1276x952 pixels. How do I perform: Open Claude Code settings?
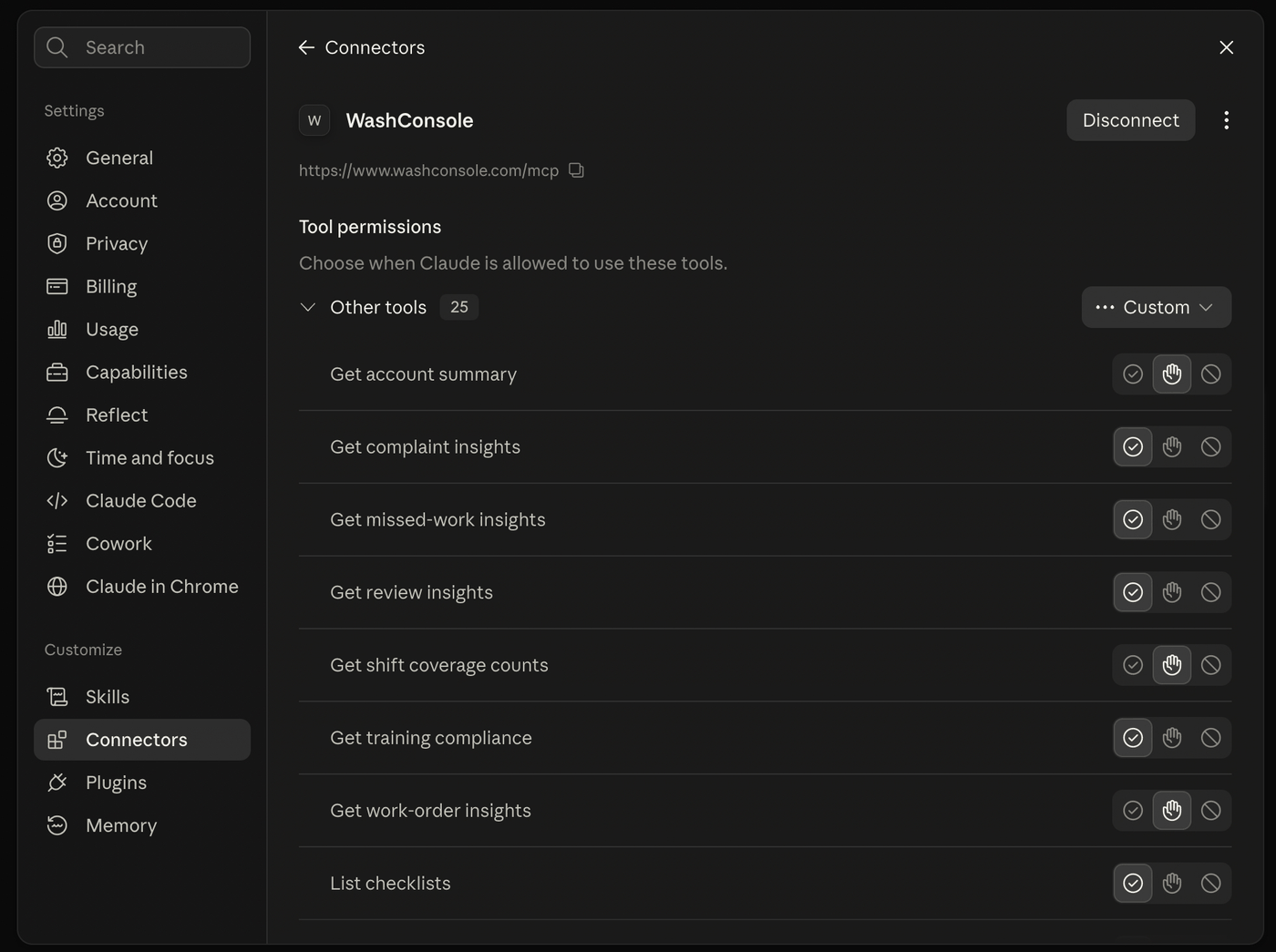pos(142,500)
